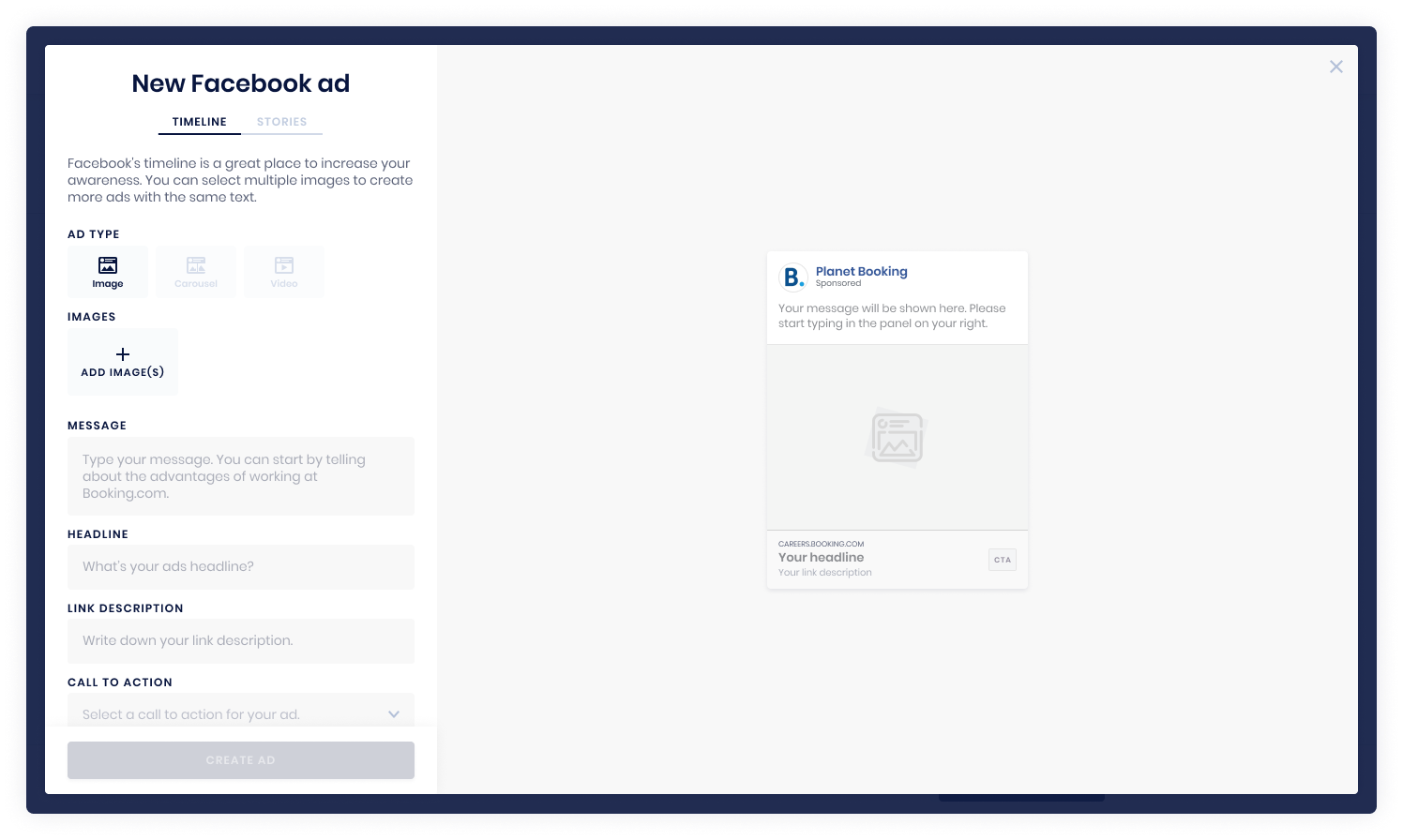This screenshot has height=840, width=1403.
Task: Click into the Message text area
Action: [241, 476]
